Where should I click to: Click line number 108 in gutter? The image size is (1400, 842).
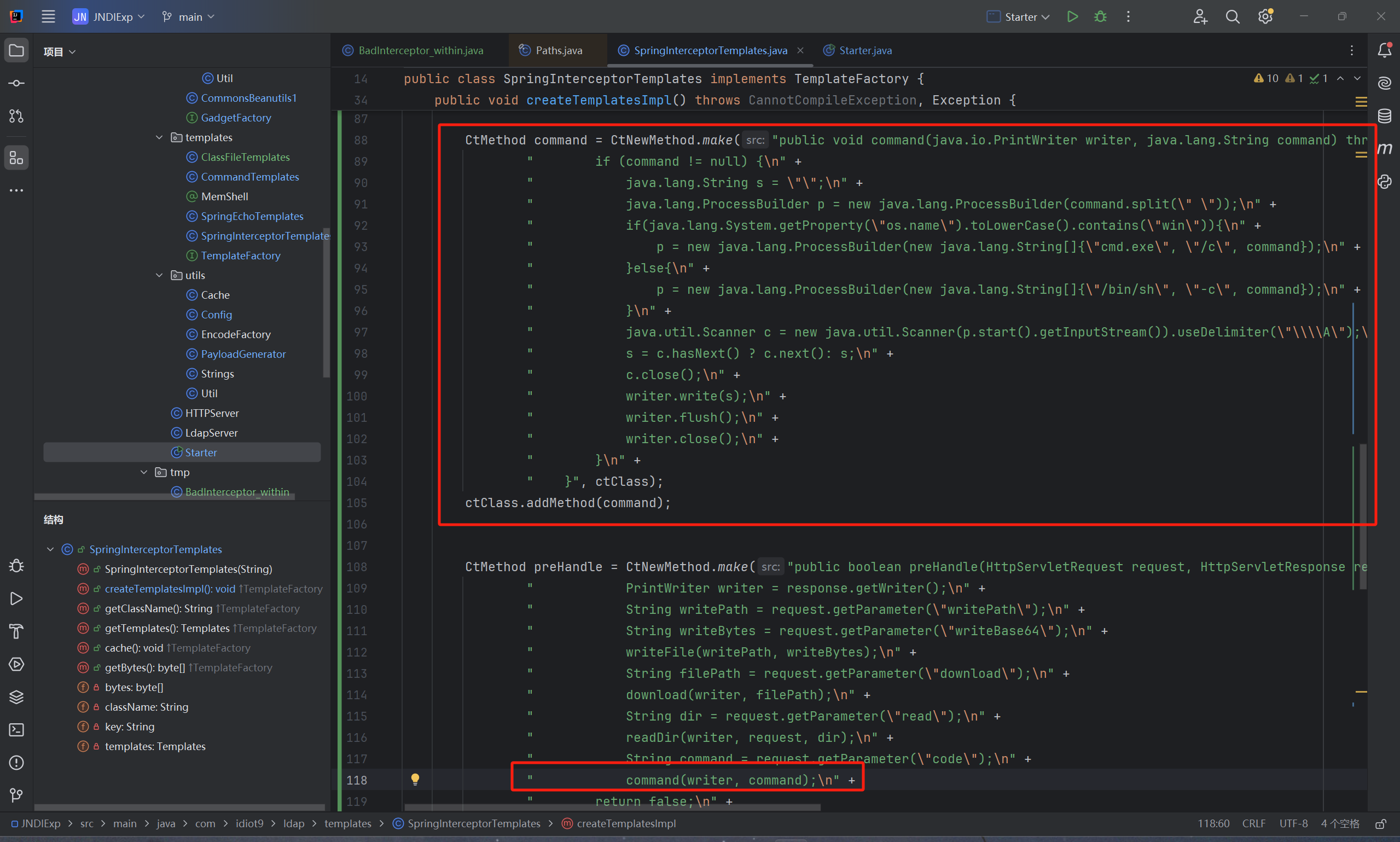click(356, 567)
